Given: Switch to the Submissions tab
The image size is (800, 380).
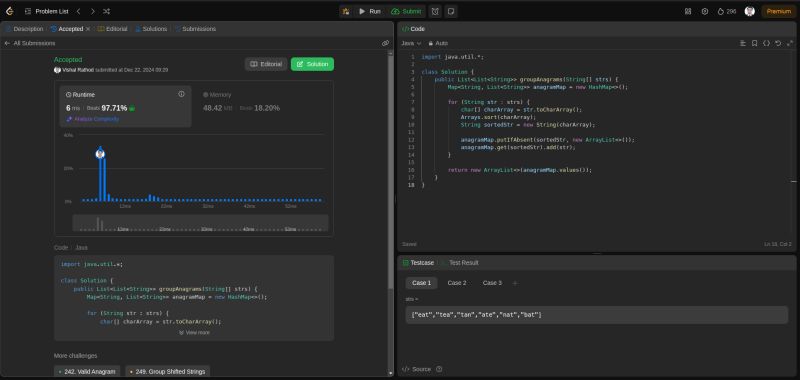Looking at the screenshot, I should [x=195, y=29].
